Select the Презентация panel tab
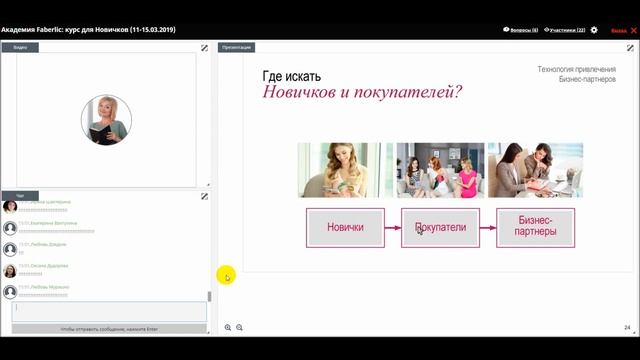640x360 pixels. 236,47
